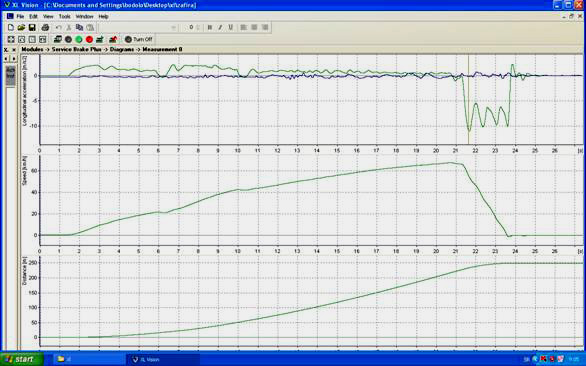Click the Print icon
The image size is (586, 366).
coord(45,27)
